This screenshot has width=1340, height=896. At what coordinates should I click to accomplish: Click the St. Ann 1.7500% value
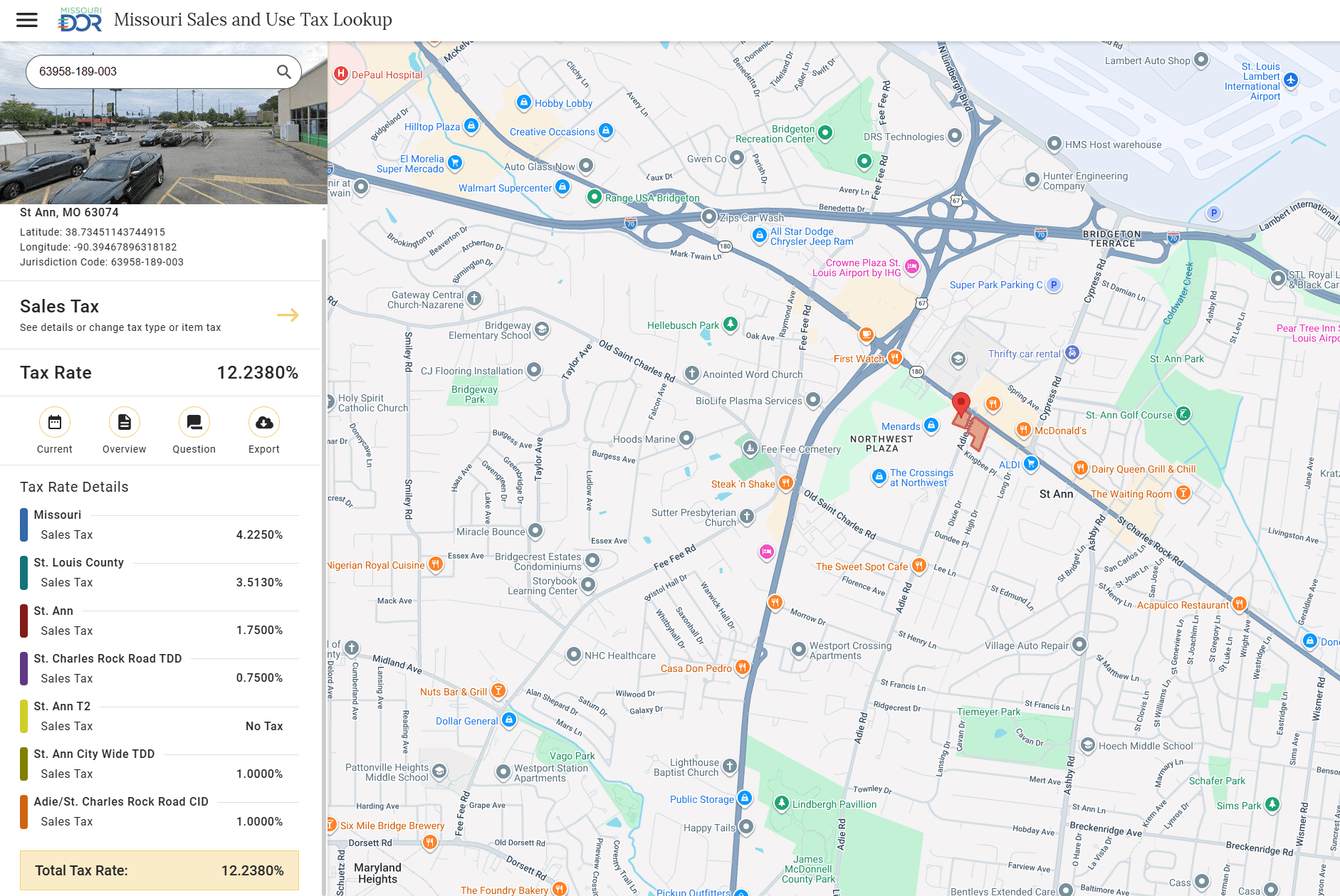coord(260,631)
